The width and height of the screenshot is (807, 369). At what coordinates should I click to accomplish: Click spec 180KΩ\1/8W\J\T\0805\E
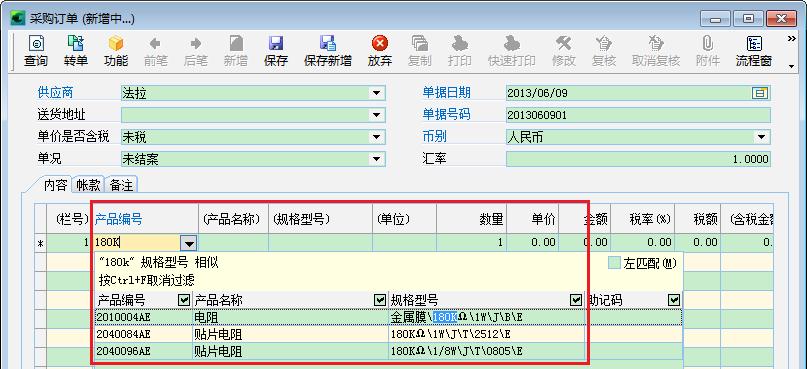tap(457, 352)
